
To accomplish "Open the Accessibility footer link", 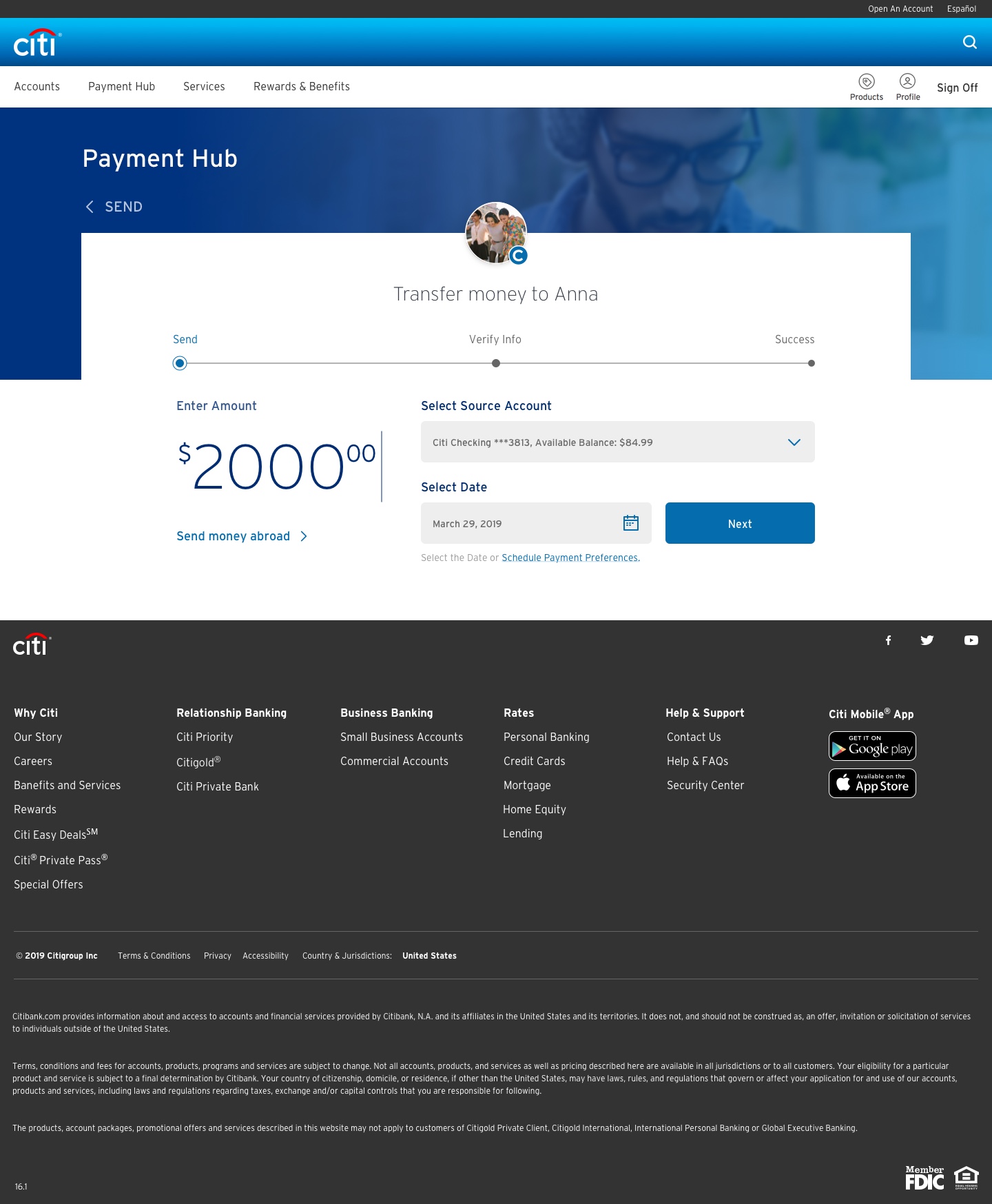I will 265,955.
